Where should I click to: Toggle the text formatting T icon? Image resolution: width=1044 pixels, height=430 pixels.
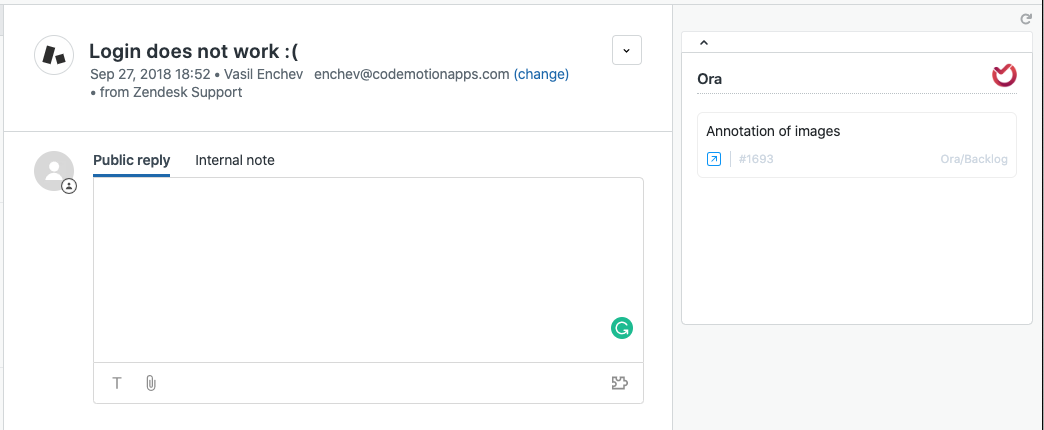(117, 383)
